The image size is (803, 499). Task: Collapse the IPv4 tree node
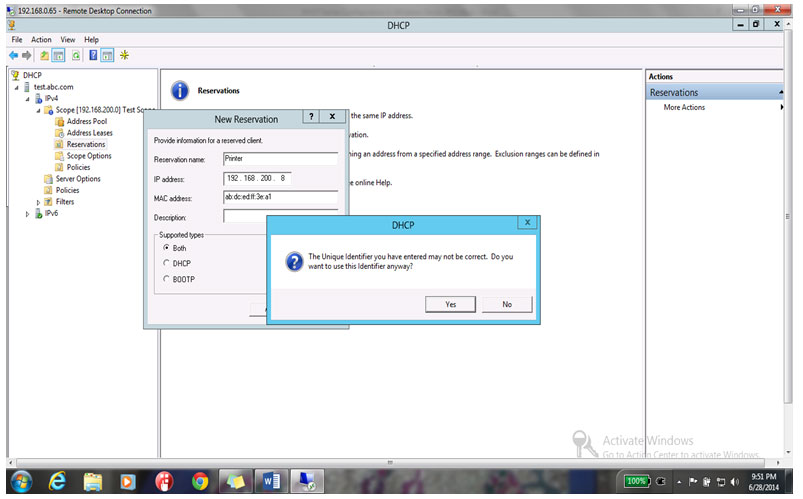(28, 99)
